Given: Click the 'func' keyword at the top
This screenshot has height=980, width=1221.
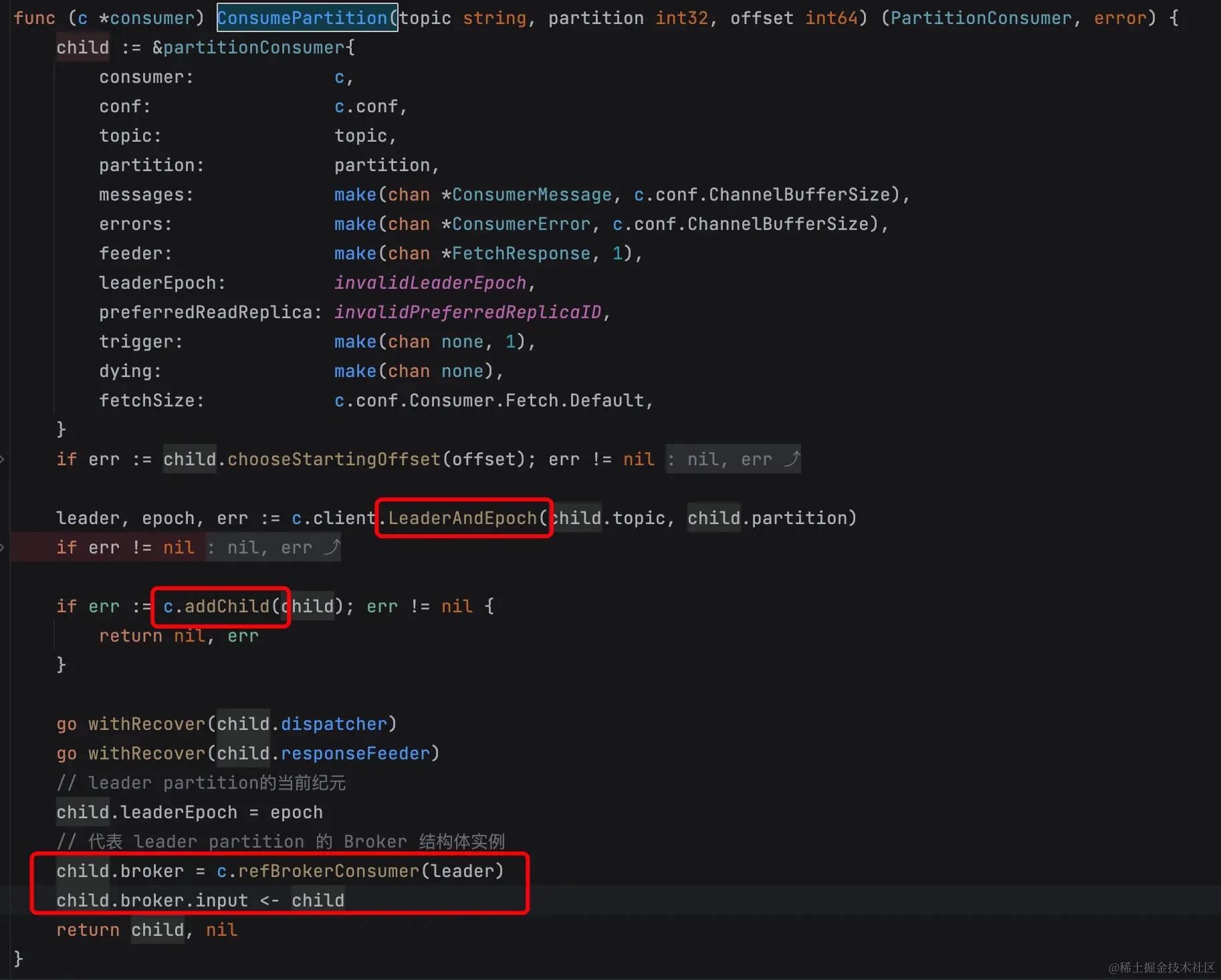Looking at the screenshot, I should tap(34, 18).
